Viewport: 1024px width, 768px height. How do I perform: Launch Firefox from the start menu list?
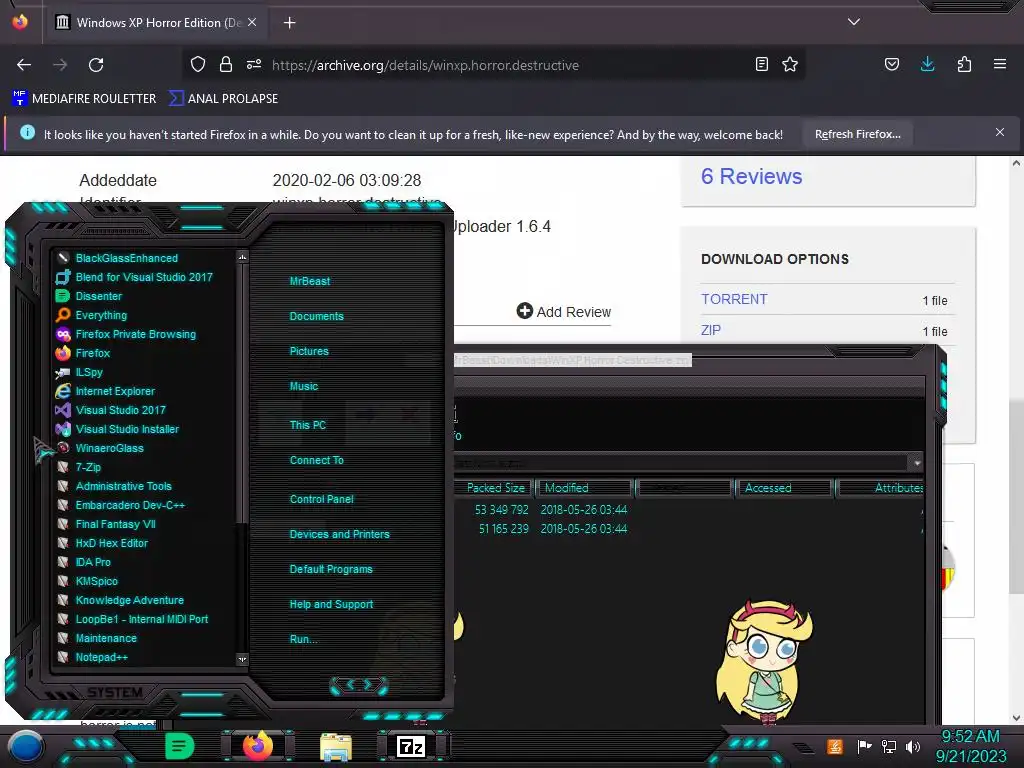[x=83, y=353]
